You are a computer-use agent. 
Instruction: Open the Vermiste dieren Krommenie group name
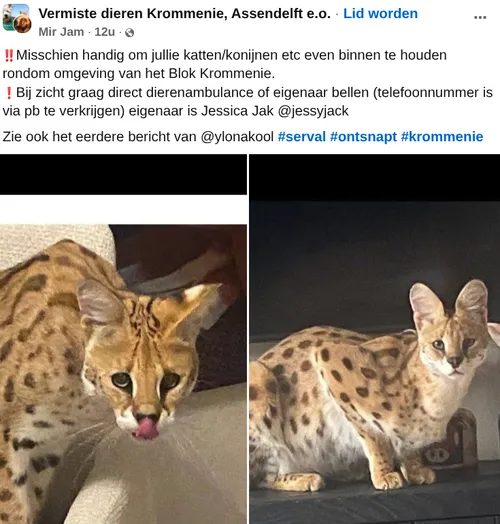click(184, 14)
